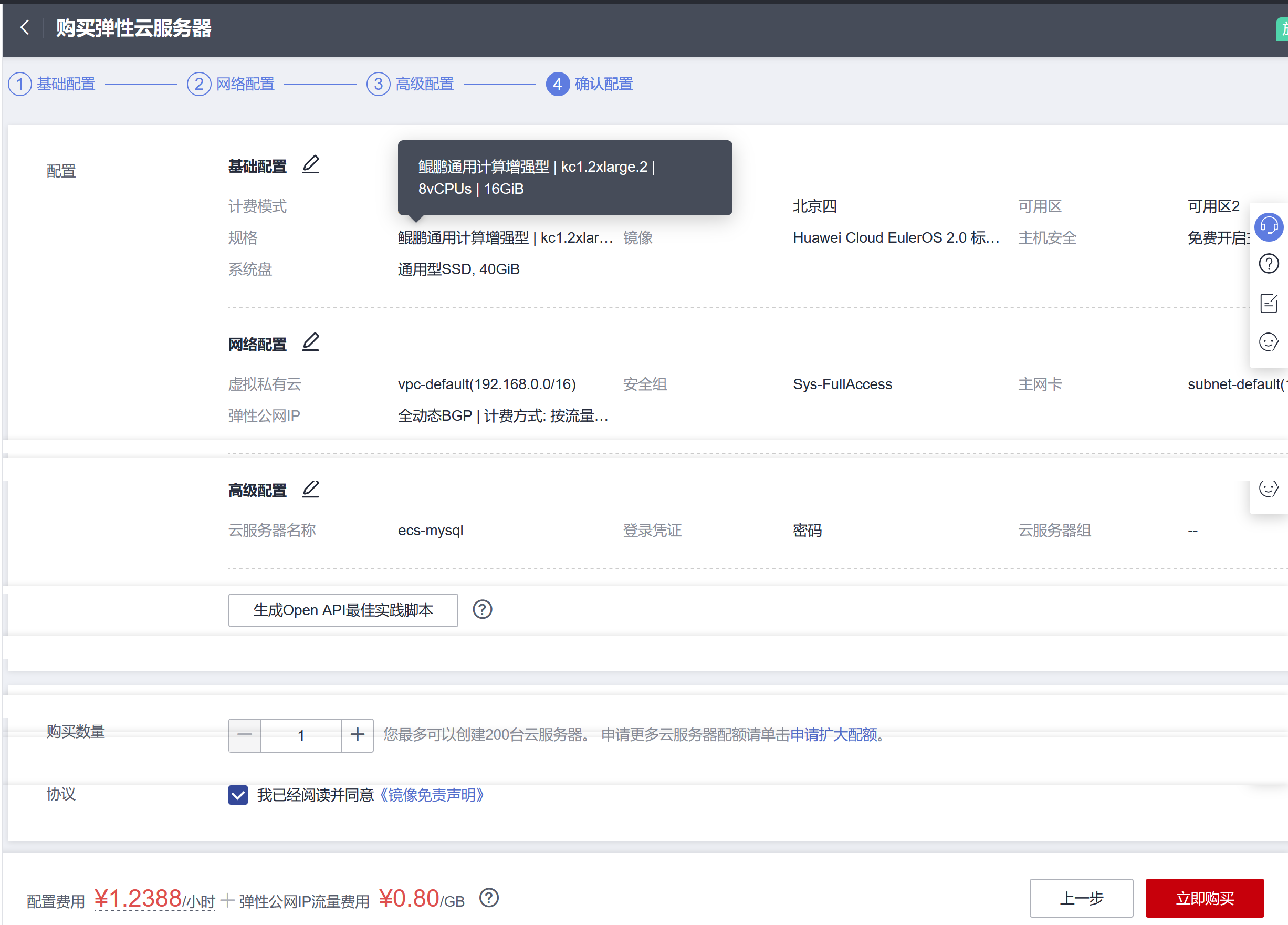Screen dimensions: 1288x925
Task: Click the smiley face satisfaction icon
Action: pos(1269,342)
